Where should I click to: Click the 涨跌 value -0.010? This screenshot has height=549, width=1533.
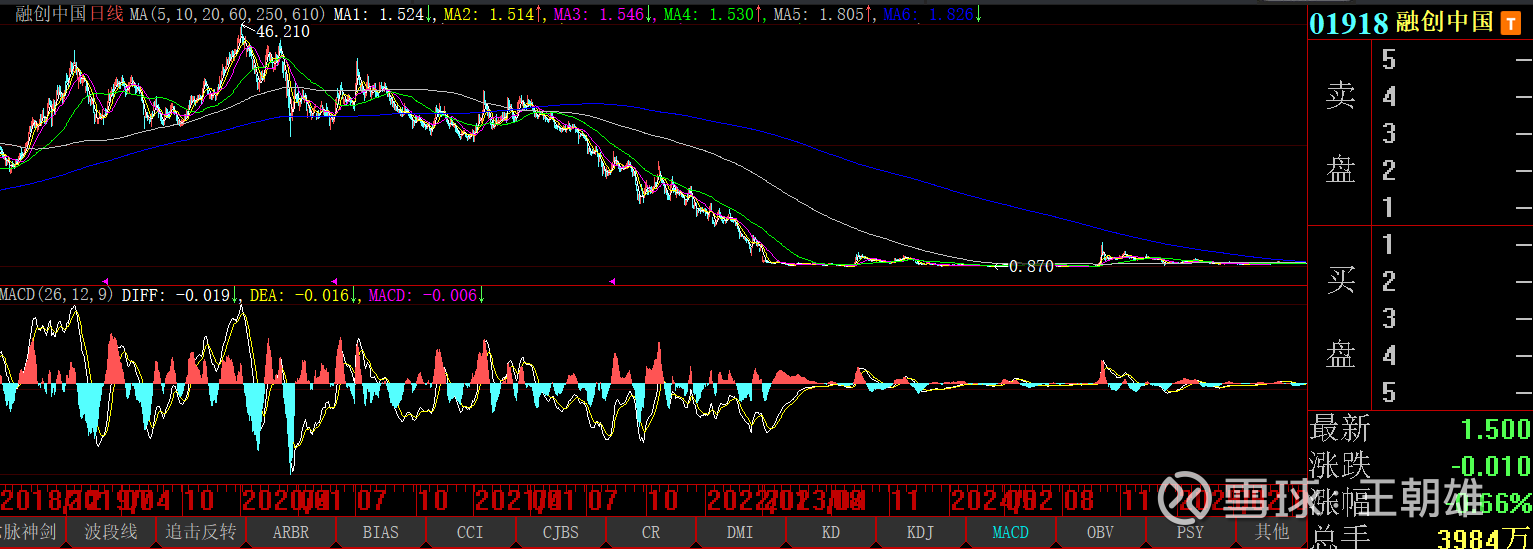click(1490, 466)
